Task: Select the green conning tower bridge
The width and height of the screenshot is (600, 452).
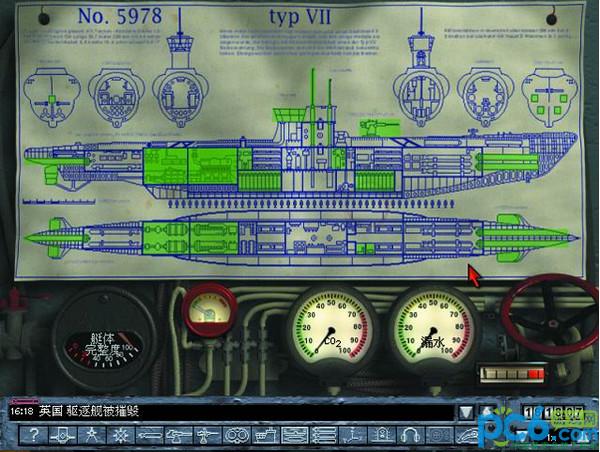Action: (290, 114)
